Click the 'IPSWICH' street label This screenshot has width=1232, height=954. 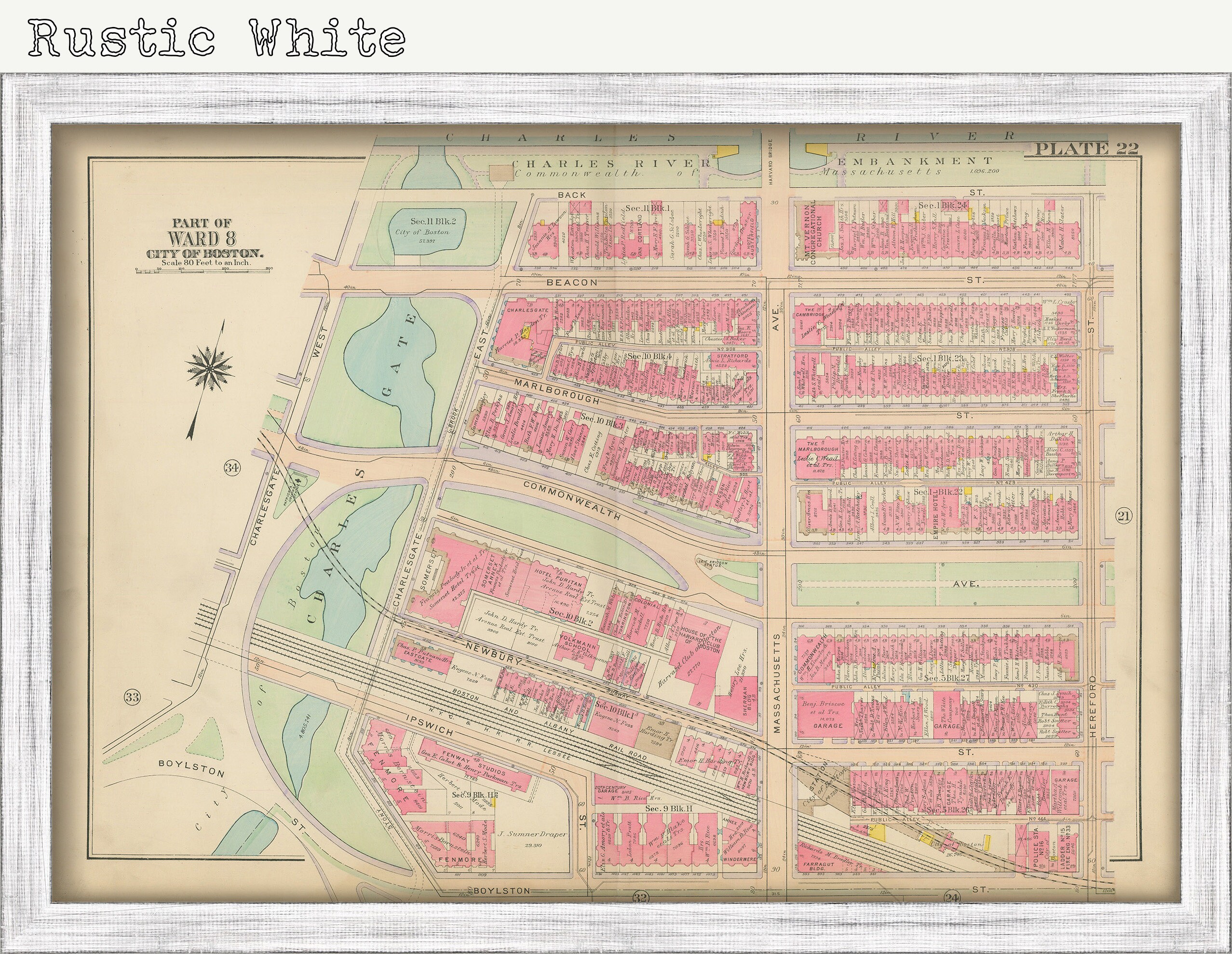429,726
